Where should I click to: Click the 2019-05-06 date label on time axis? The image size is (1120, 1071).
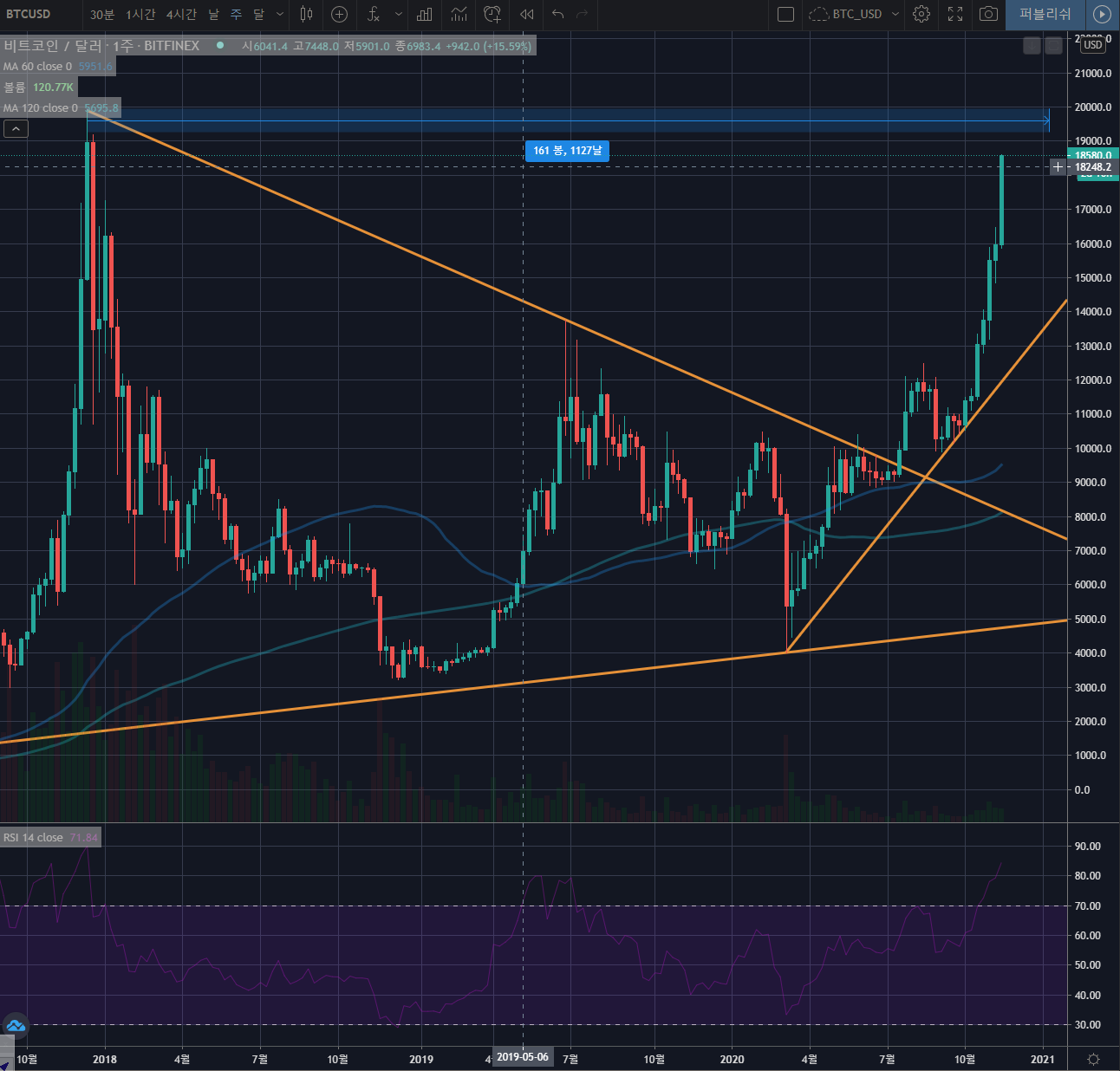click(522, 1057)
